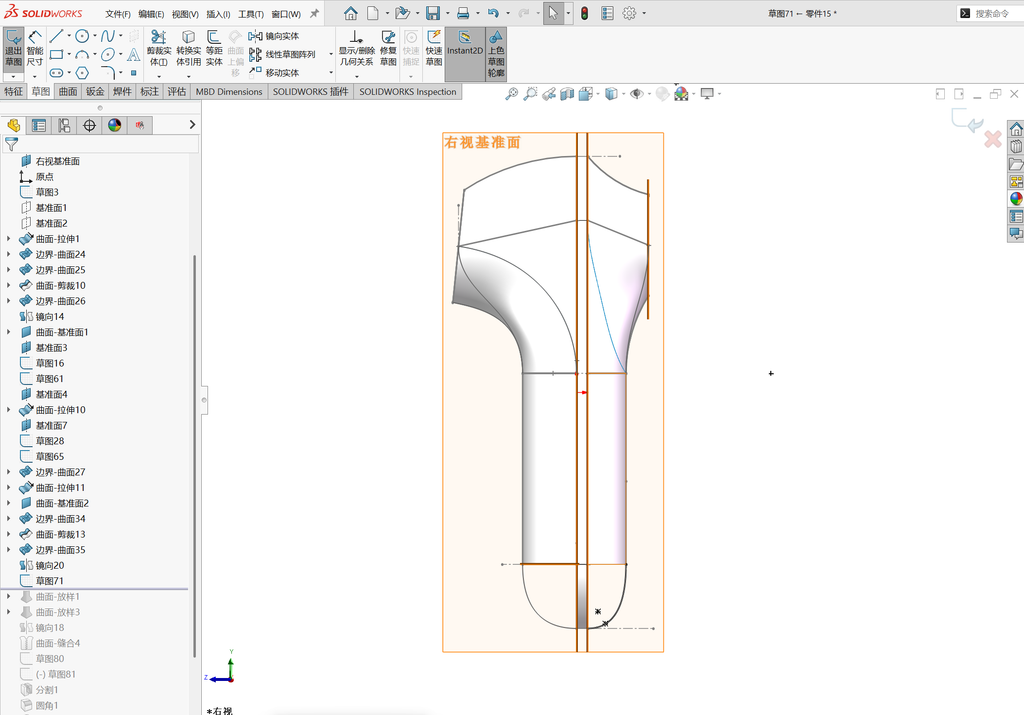This screenshot has width=1024, height=715.
Task: Open the 编辑(E) menu
Action: pos(151,14)
